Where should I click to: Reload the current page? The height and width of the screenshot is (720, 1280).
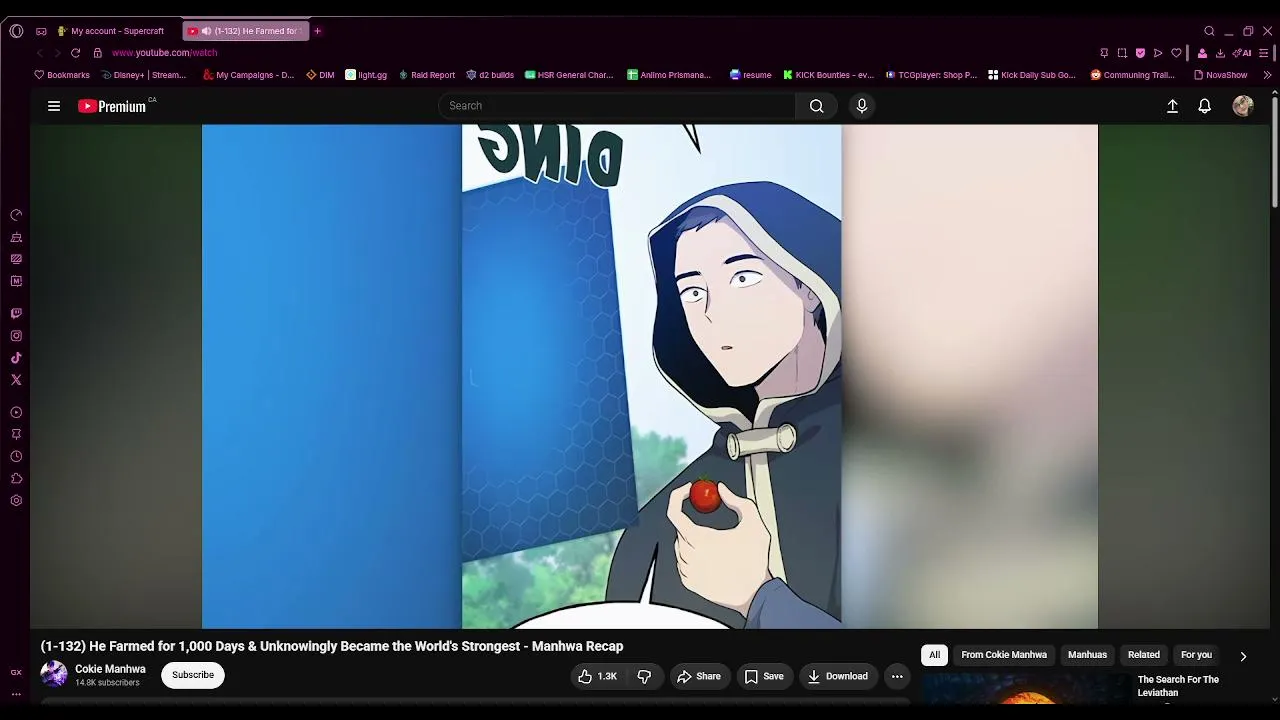pyautogui.click(x=75, y=53)
